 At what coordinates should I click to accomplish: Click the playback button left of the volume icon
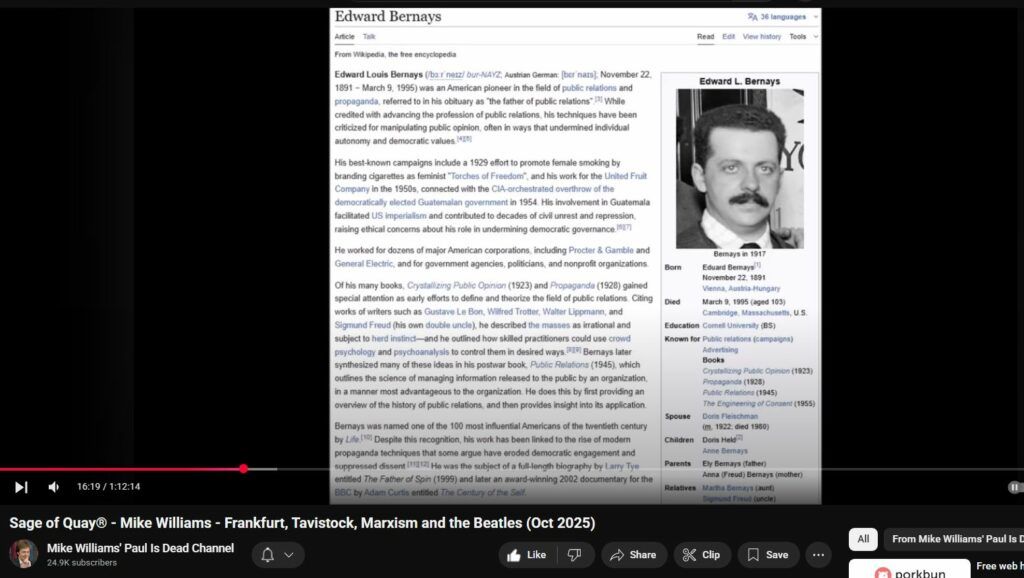coord(21,487)
